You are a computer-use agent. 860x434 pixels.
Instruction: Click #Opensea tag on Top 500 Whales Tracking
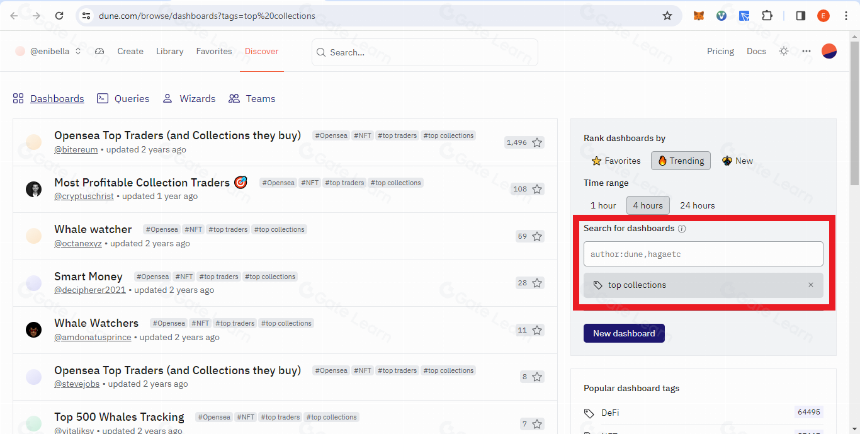tap(214, 418)
